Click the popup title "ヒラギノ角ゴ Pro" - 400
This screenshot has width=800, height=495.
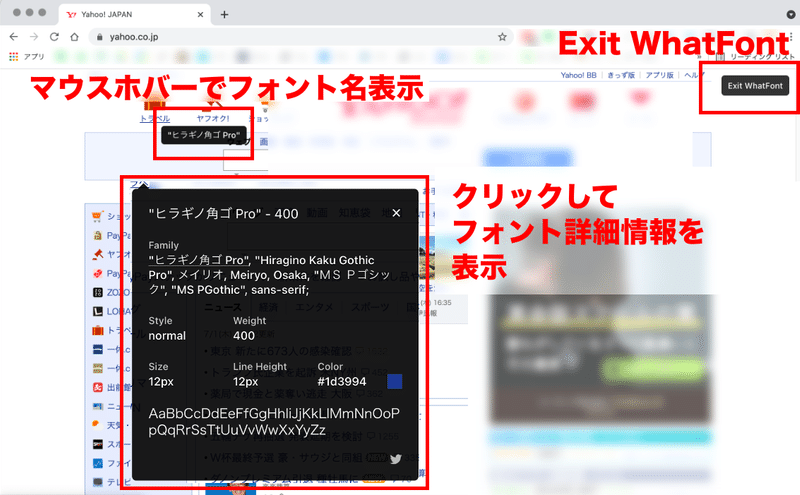click(x=223, y=213)
